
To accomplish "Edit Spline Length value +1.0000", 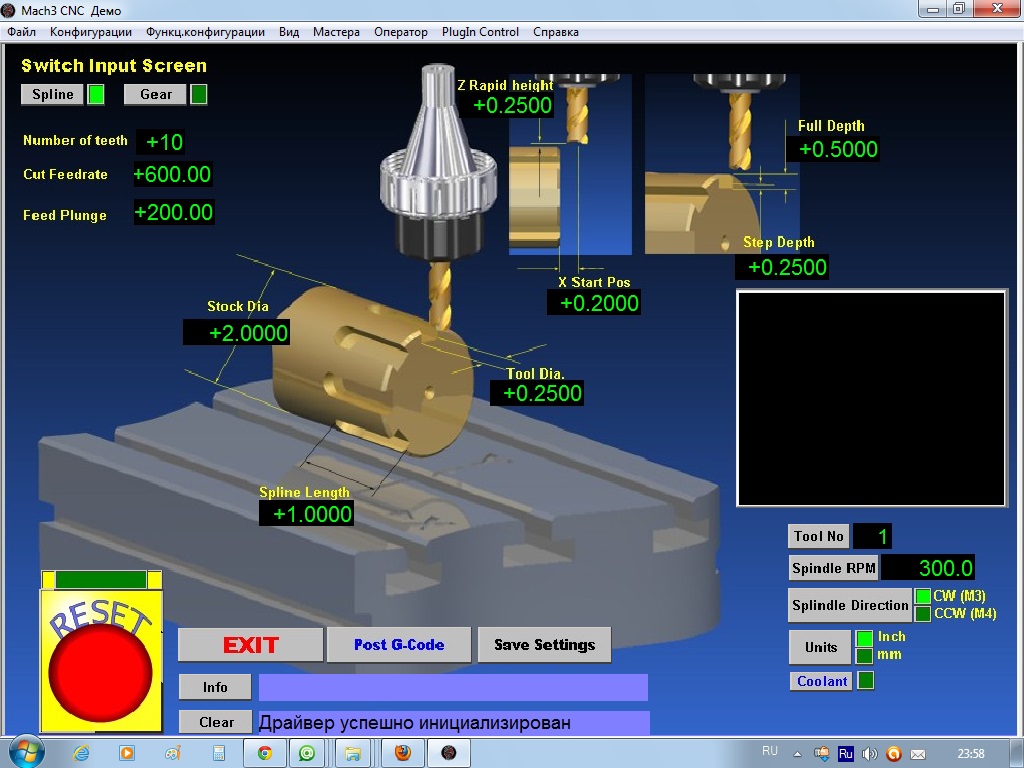I will pyautogui.click(x=307, y=513).
